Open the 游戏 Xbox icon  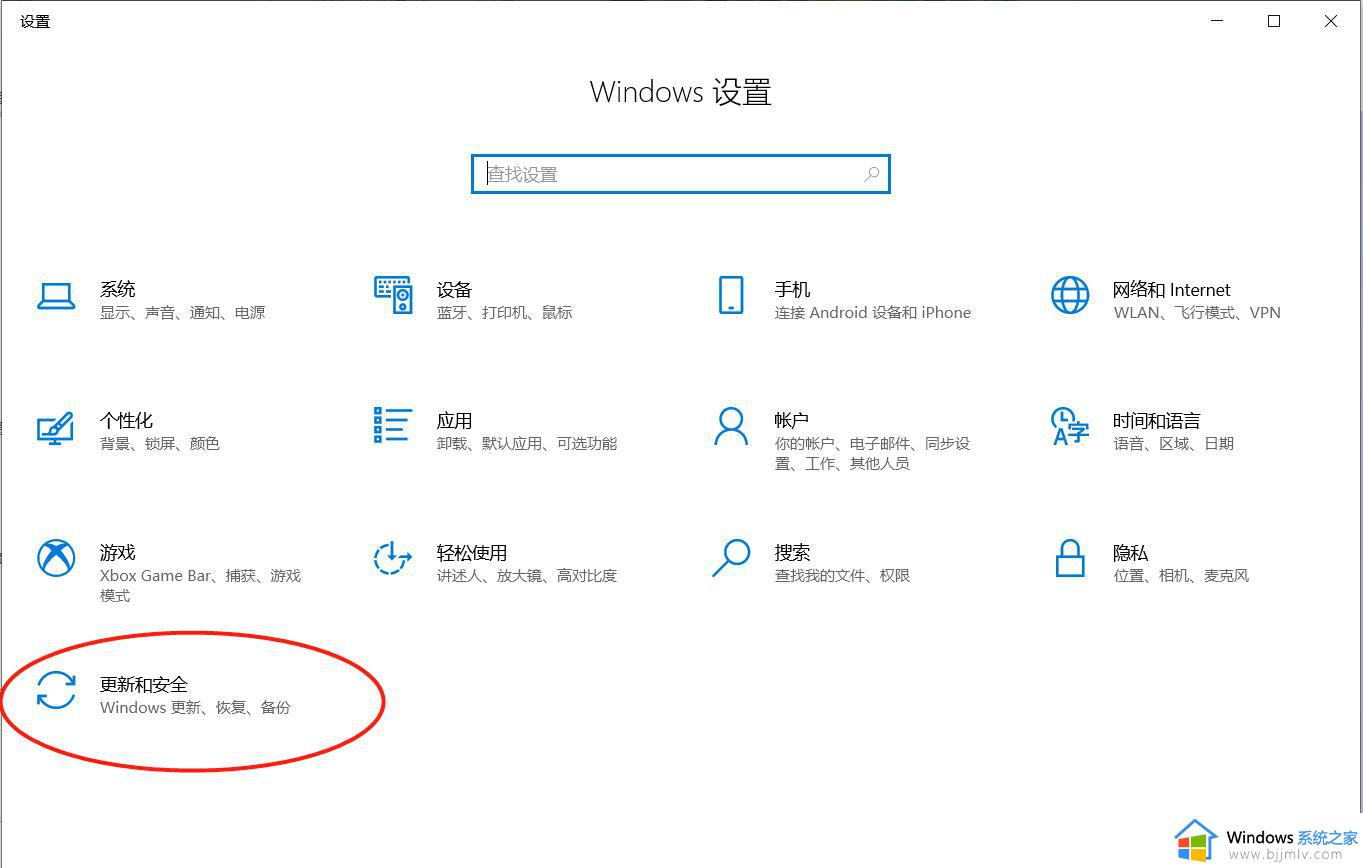(56, 558)
